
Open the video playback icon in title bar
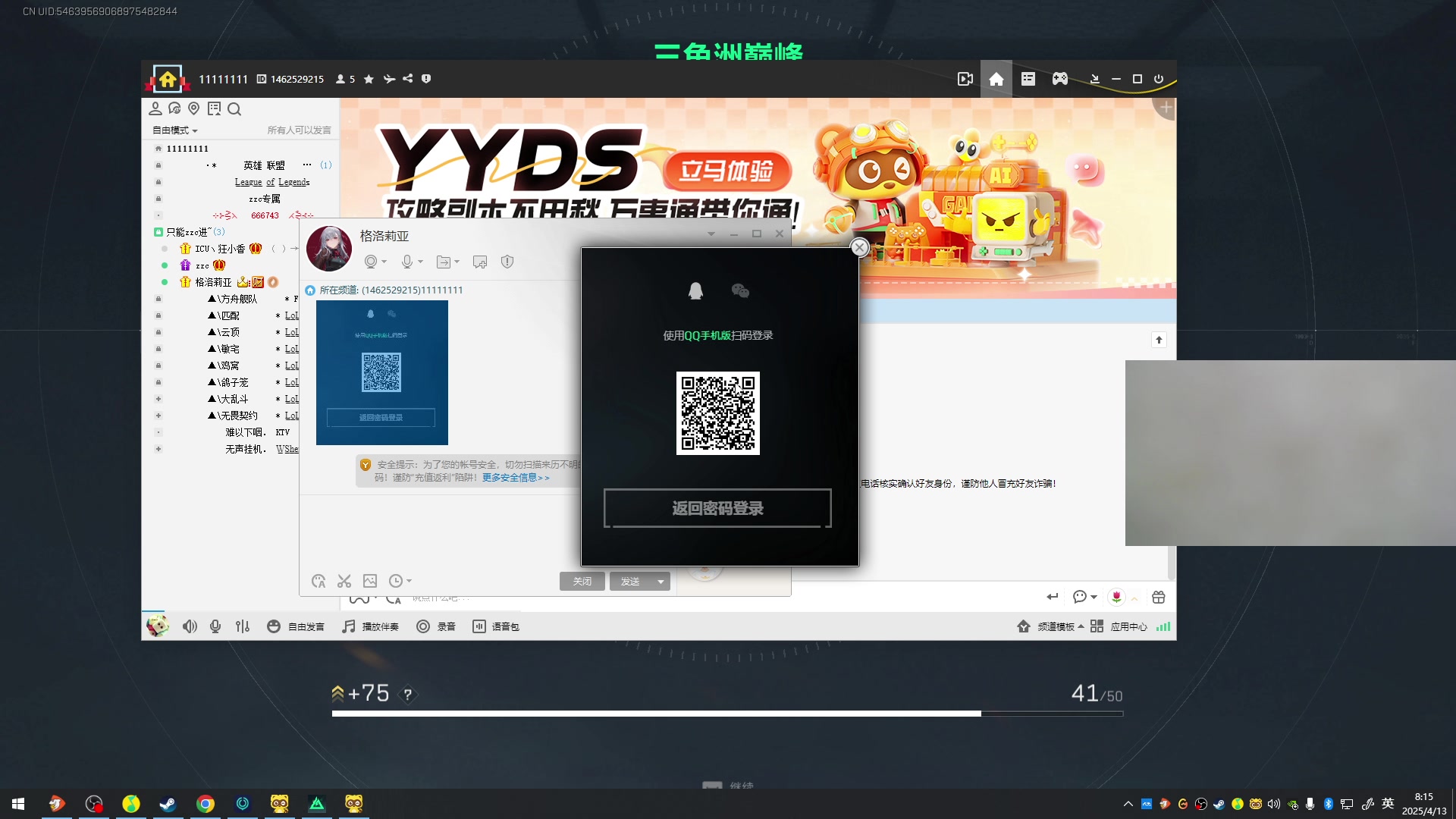(965, 79)
